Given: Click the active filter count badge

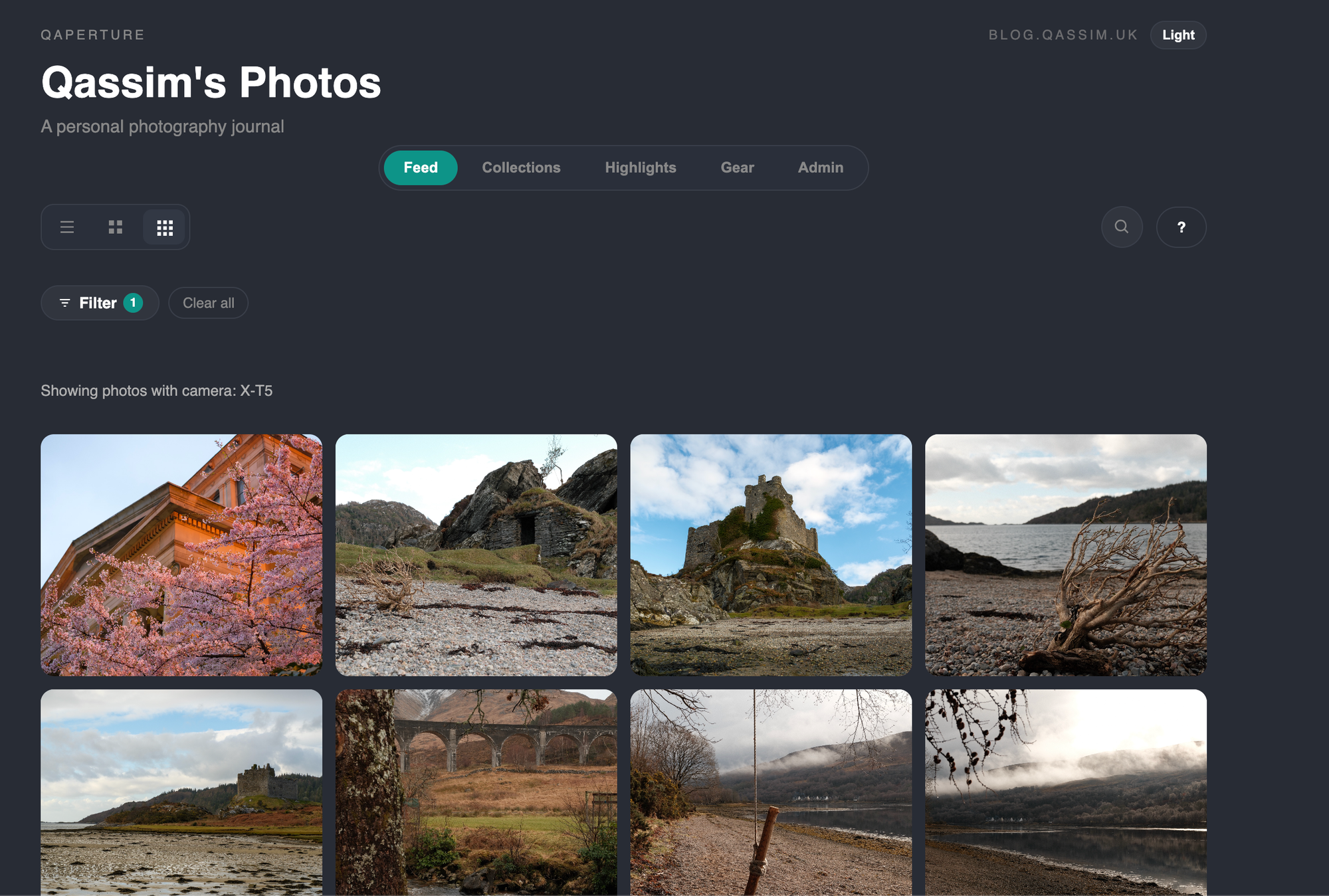Looking at the screenshot, I should (133, 303).
